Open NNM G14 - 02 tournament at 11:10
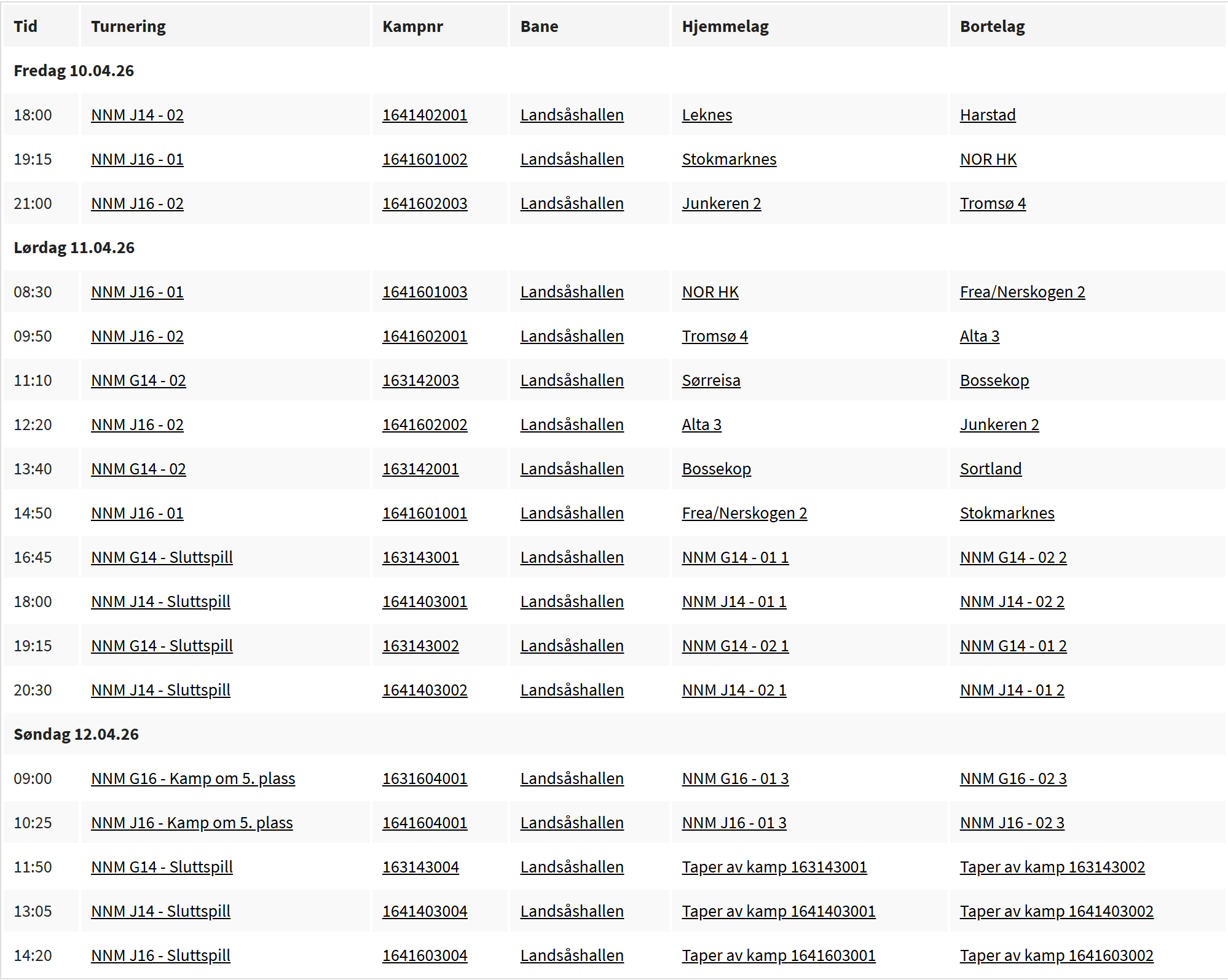The width and height of the screenshot is (1228, 980). [x=138, y=380]
